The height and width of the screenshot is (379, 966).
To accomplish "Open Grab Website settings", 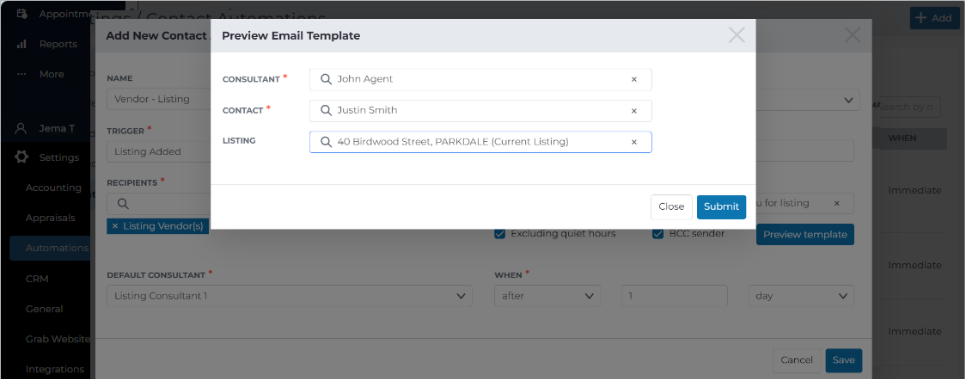I will (57, 339).
